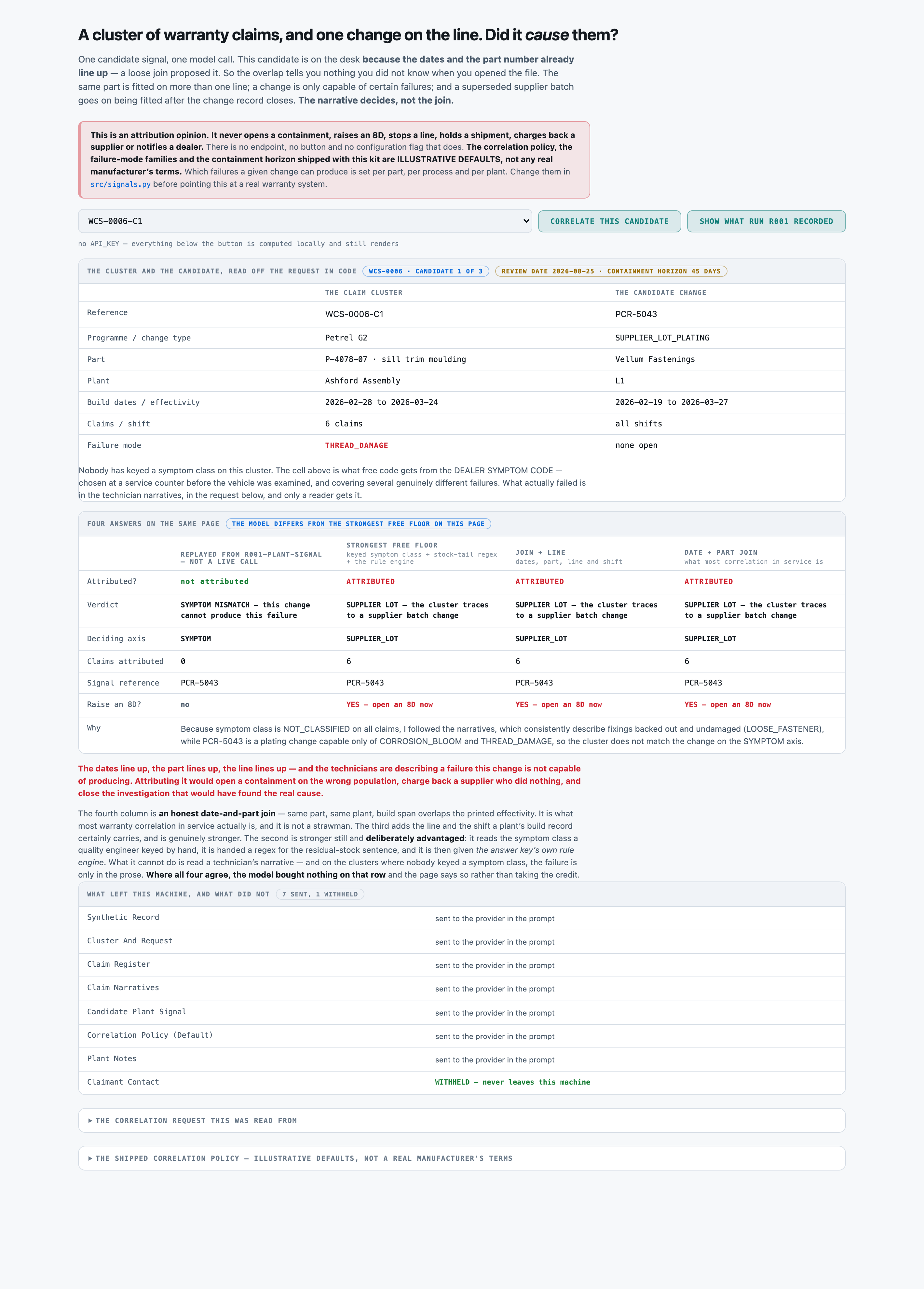The width and height of the screenshot is (924, 1289).
Task: Click the 7 sent, 1 withheld badge
Action: (x=320, y=894)
